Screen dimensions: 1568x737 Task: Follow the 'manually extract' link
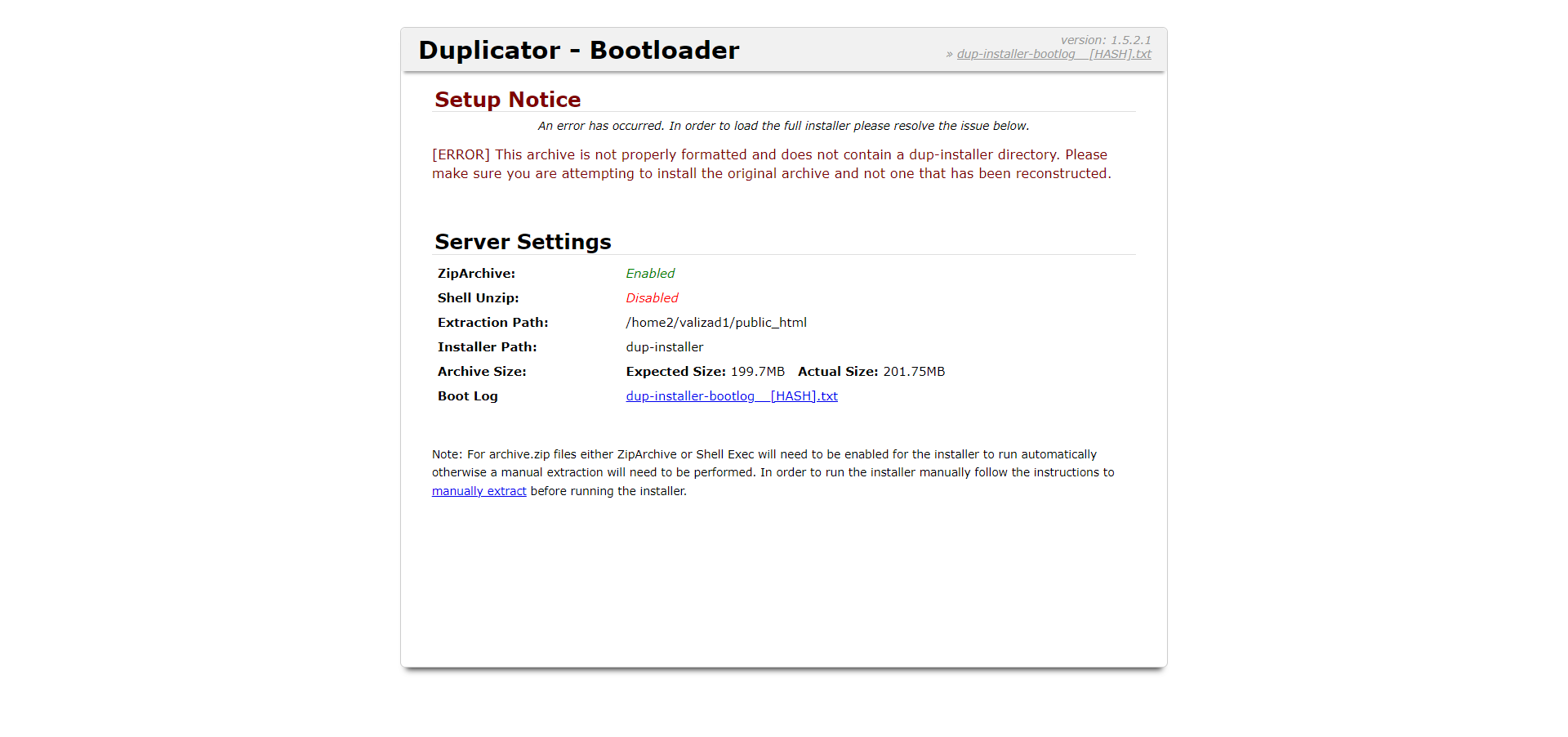pos(479,491)
